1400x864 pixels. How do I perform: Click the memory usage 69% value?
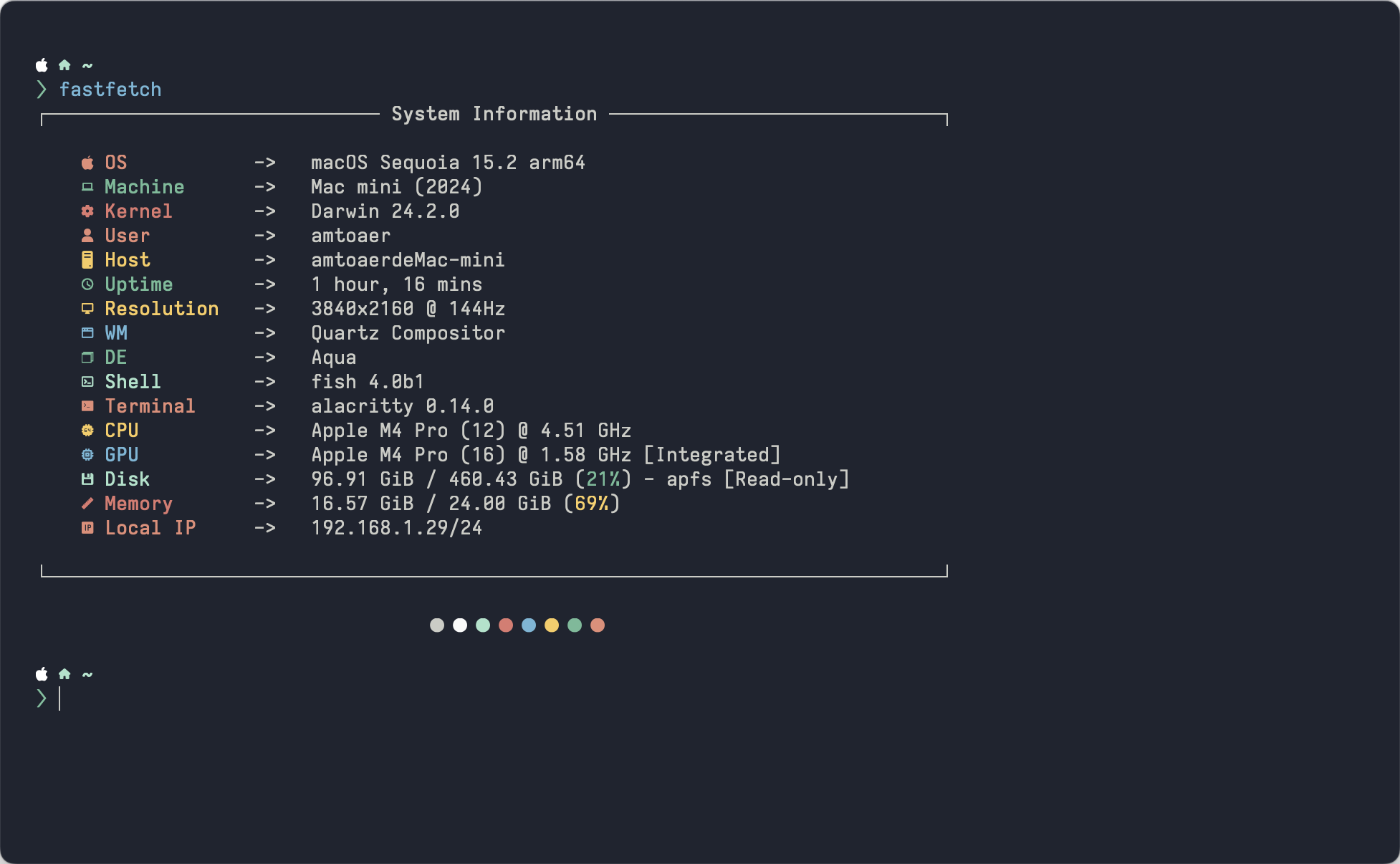pyautogui.click(x=592, y=504)
